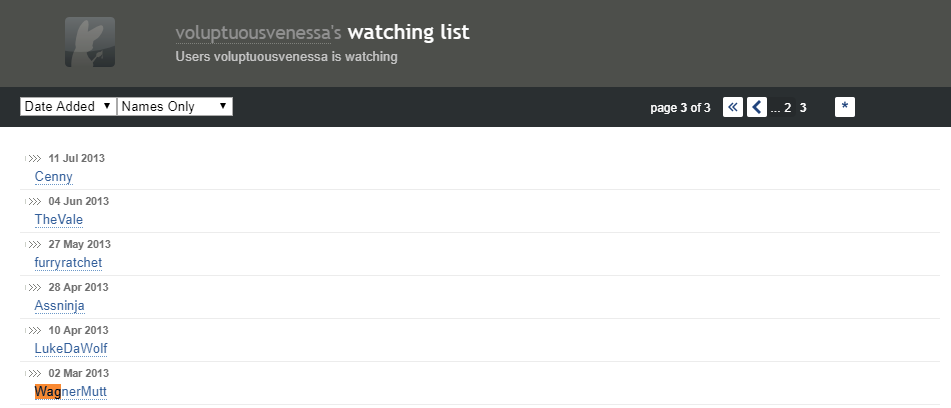Open the Date Added sort dropdown
The image size is (951, 408).
[x=68, y=107]
